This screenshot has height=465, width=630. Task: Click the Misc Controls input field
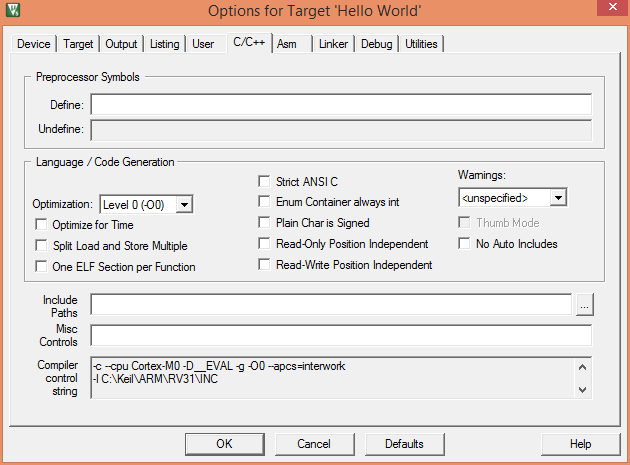341,335
